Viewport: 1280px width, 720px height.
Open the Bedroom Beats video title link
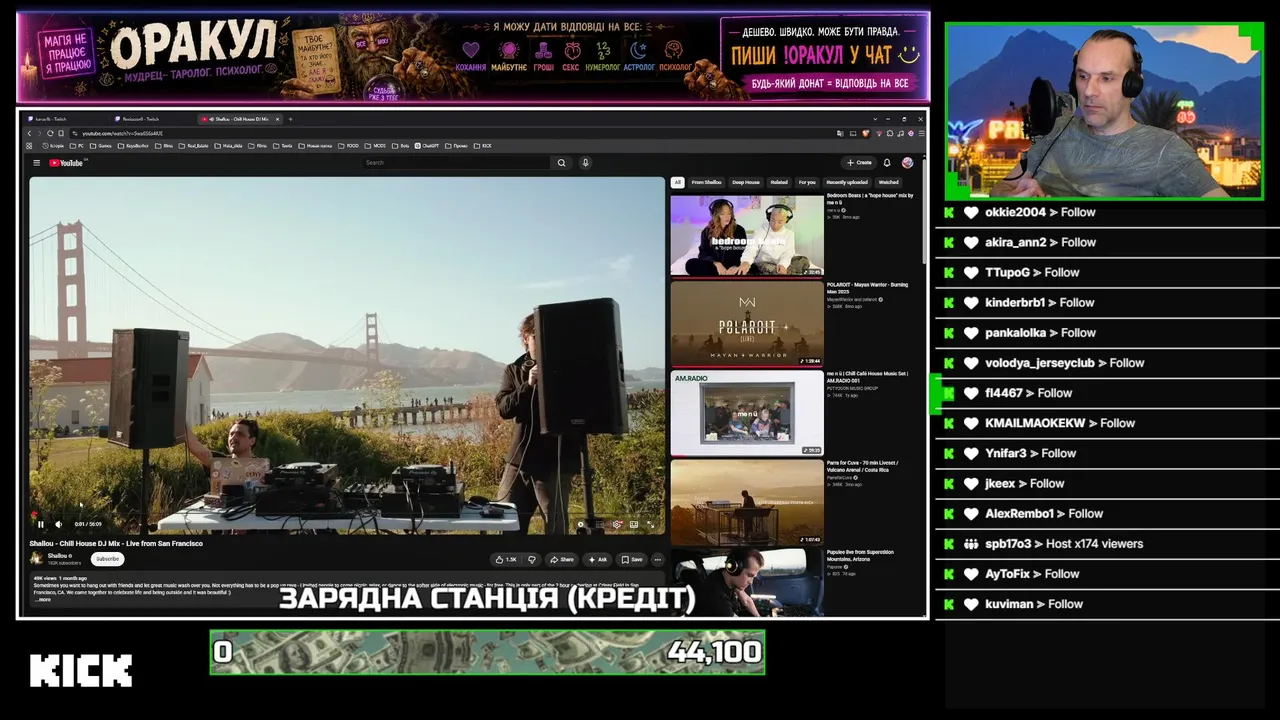(870, 199)
